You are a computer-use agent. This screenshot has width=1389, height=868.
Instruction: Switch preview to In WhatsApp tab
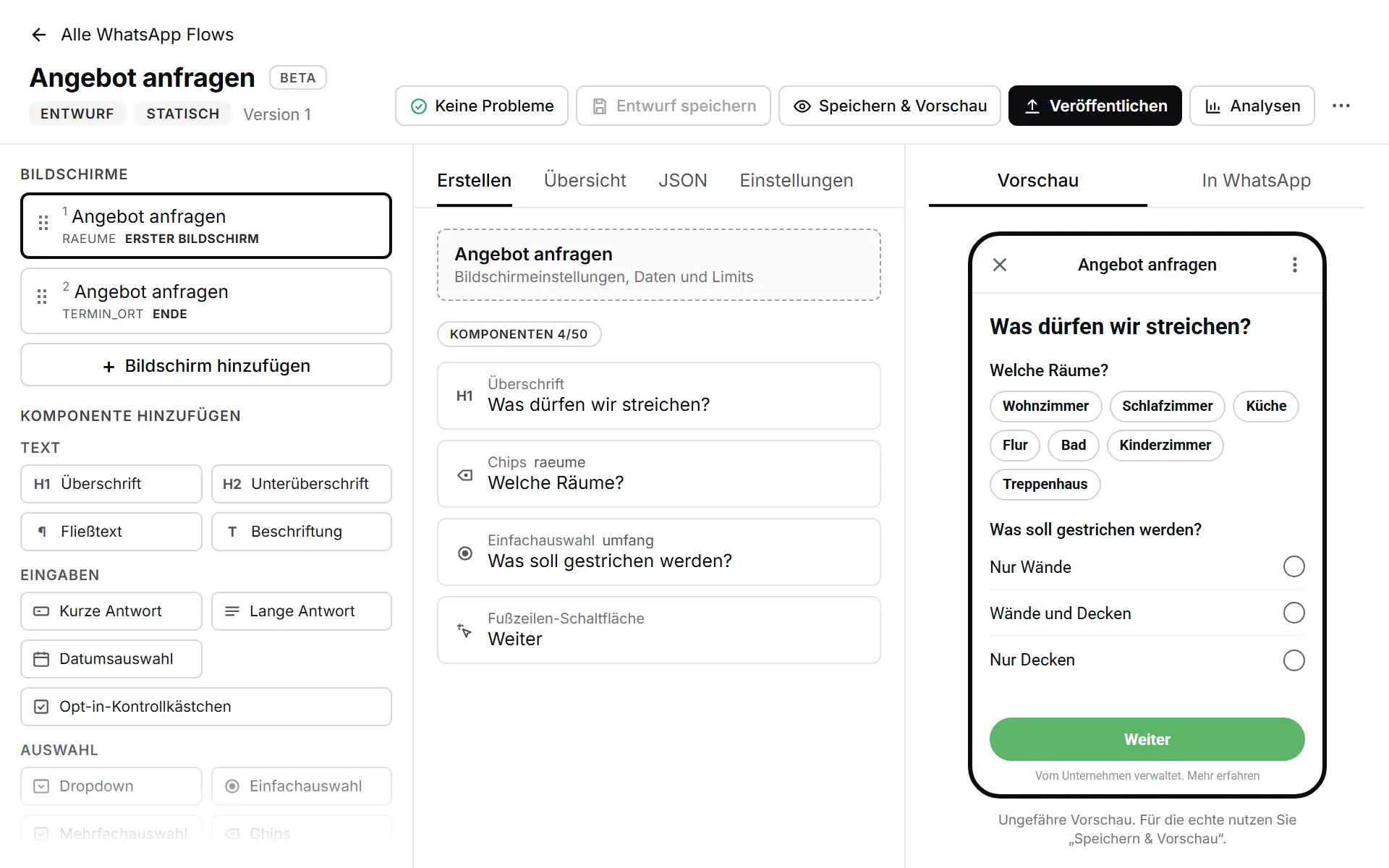tap(1256, 180)
